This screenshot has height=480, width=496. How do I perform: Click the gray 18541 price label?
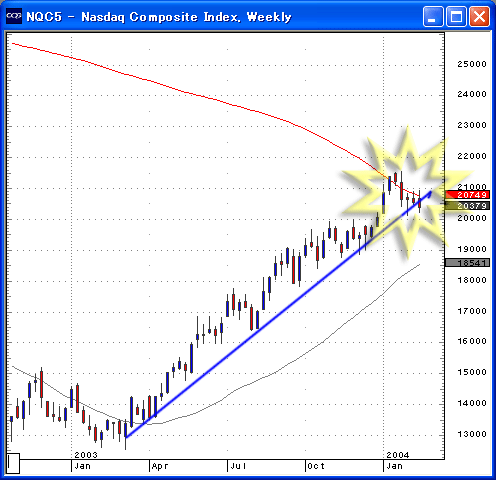(467, 263)
